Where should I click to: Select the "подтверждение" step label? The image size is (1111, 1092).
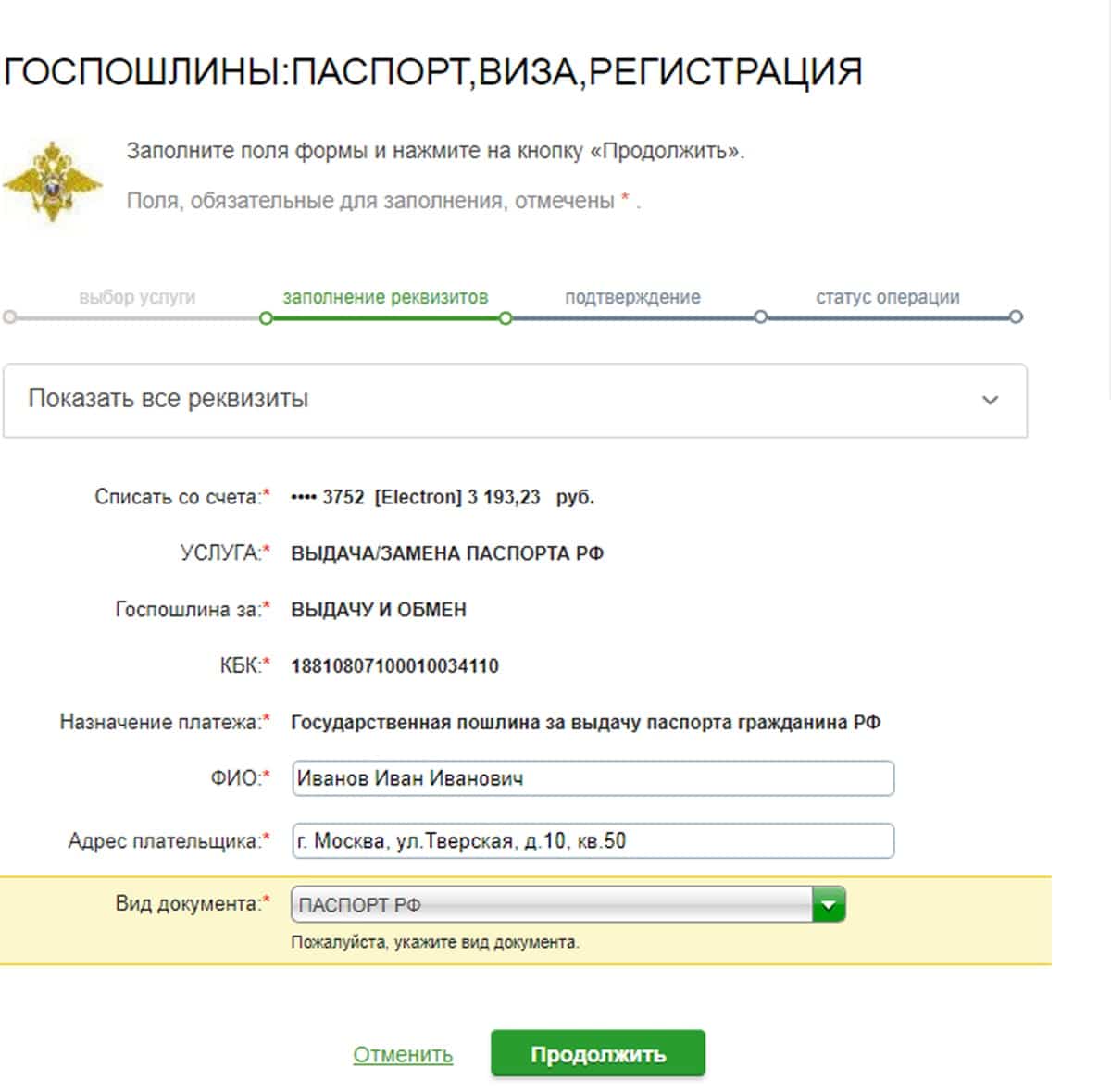[x=632, y=298]
